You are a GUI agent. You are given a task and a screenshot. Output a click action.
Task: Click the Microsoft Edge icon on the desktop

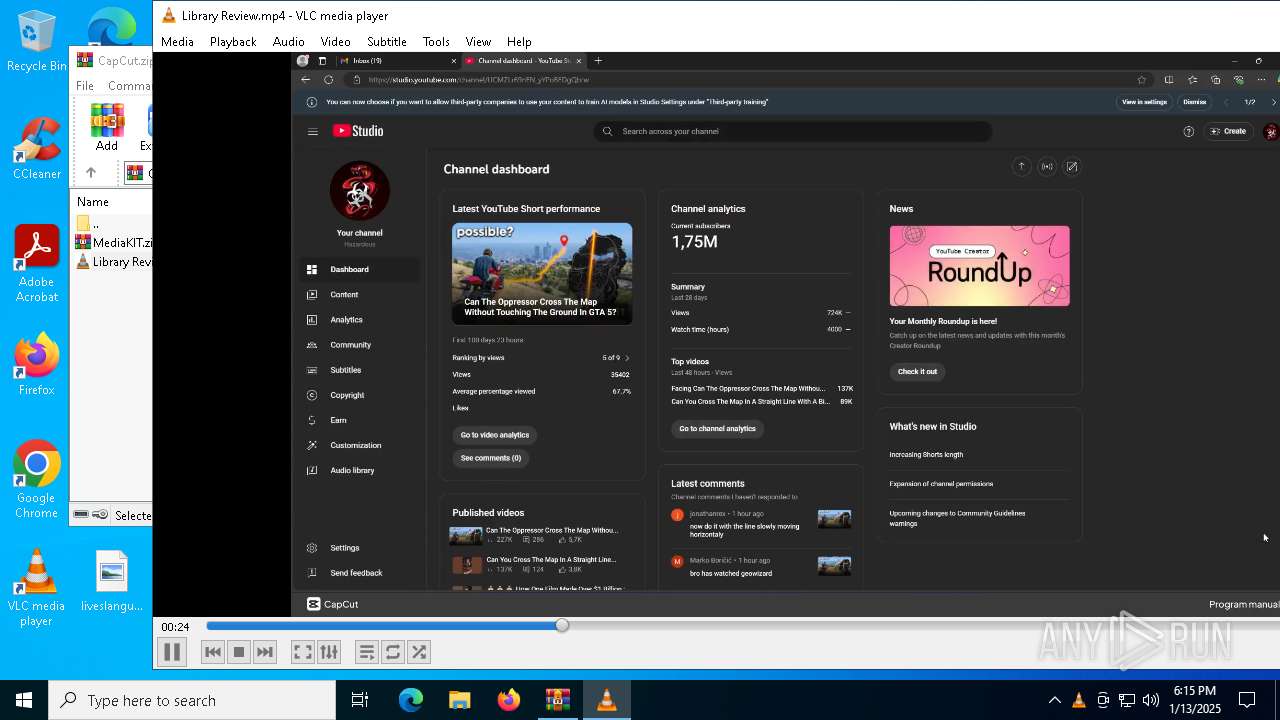coord(111,27)
